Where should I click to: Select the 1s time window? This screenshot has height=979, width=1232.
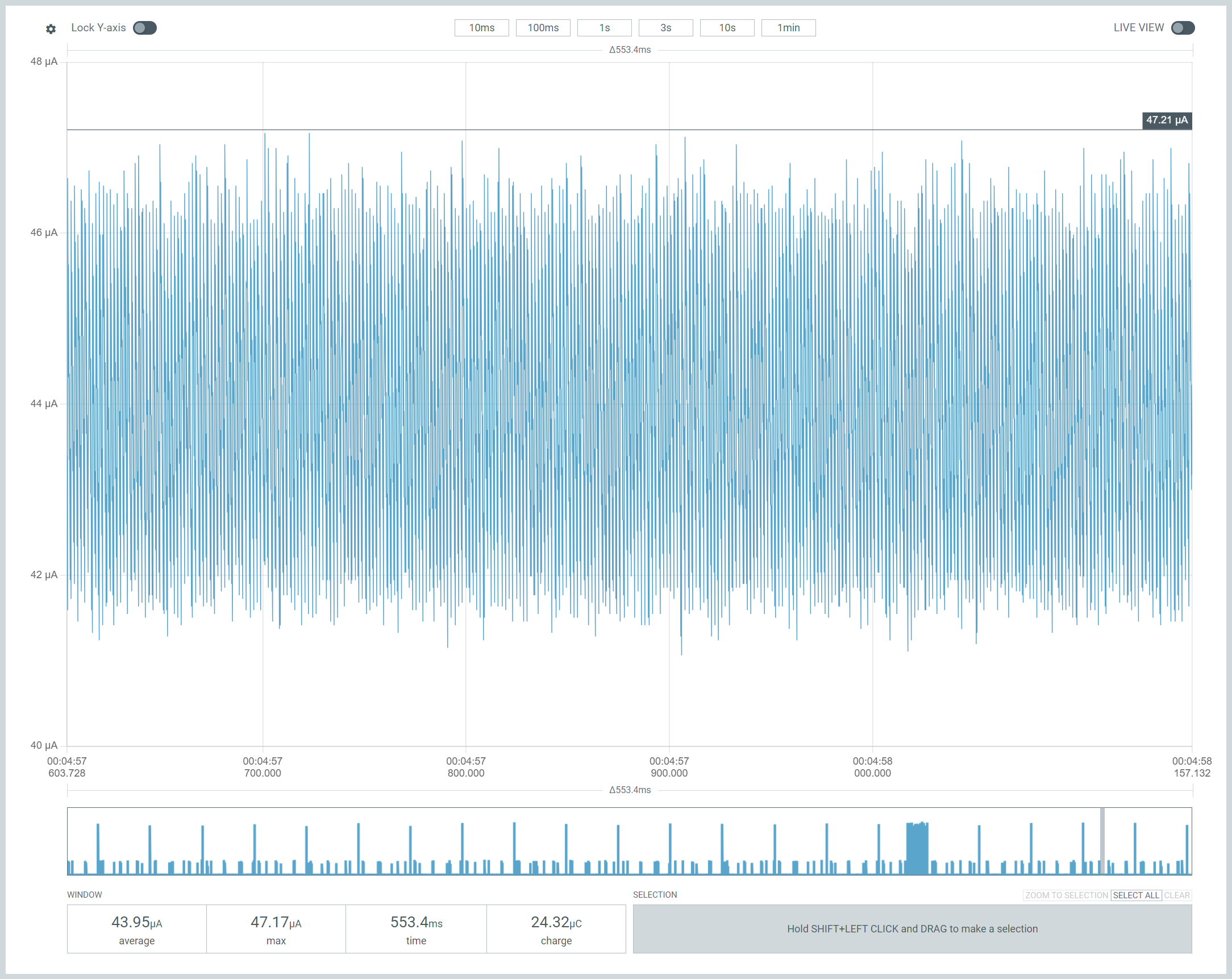click(604, 28)
